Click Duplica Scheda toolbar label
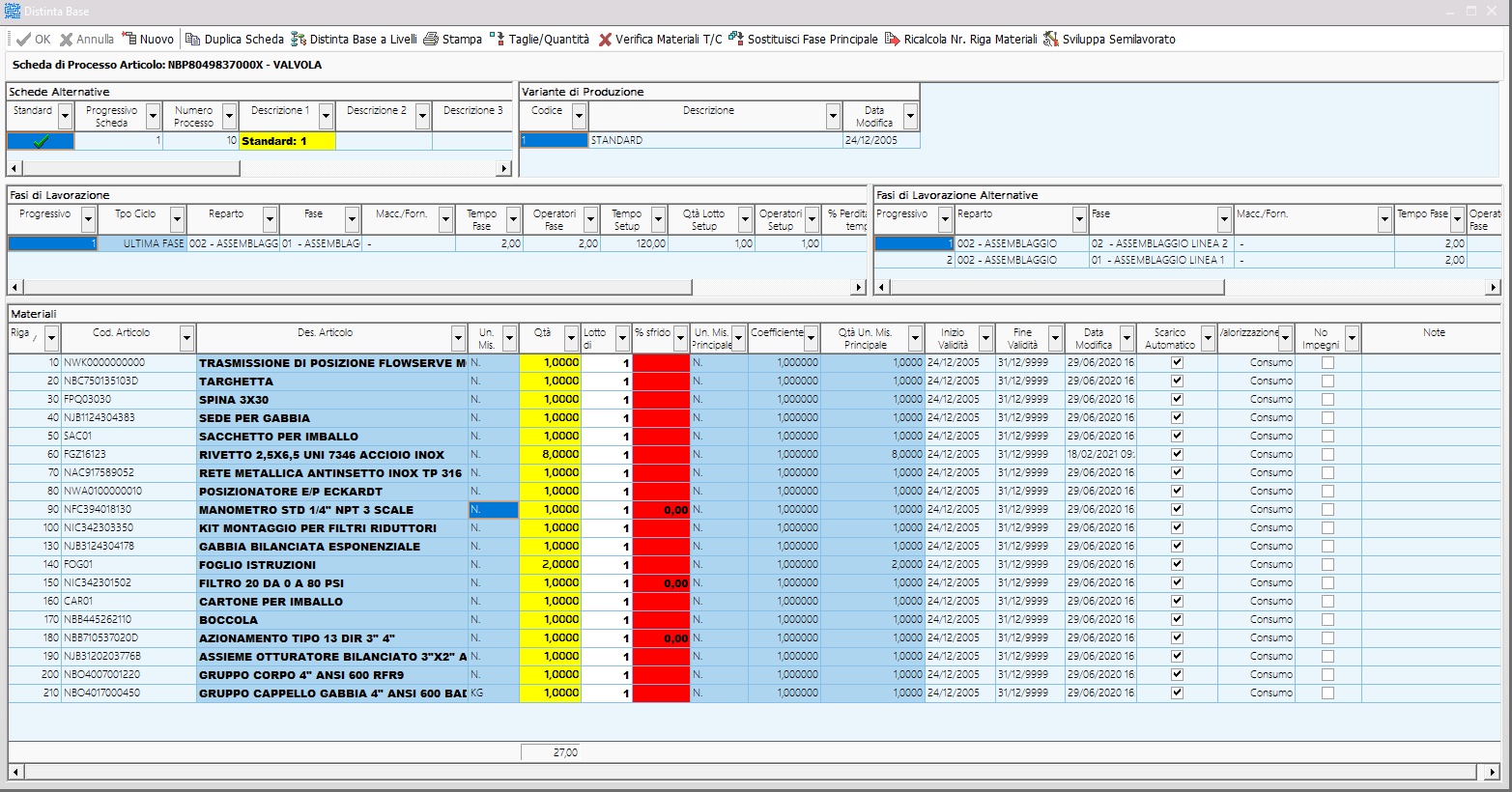 (244, 40)
